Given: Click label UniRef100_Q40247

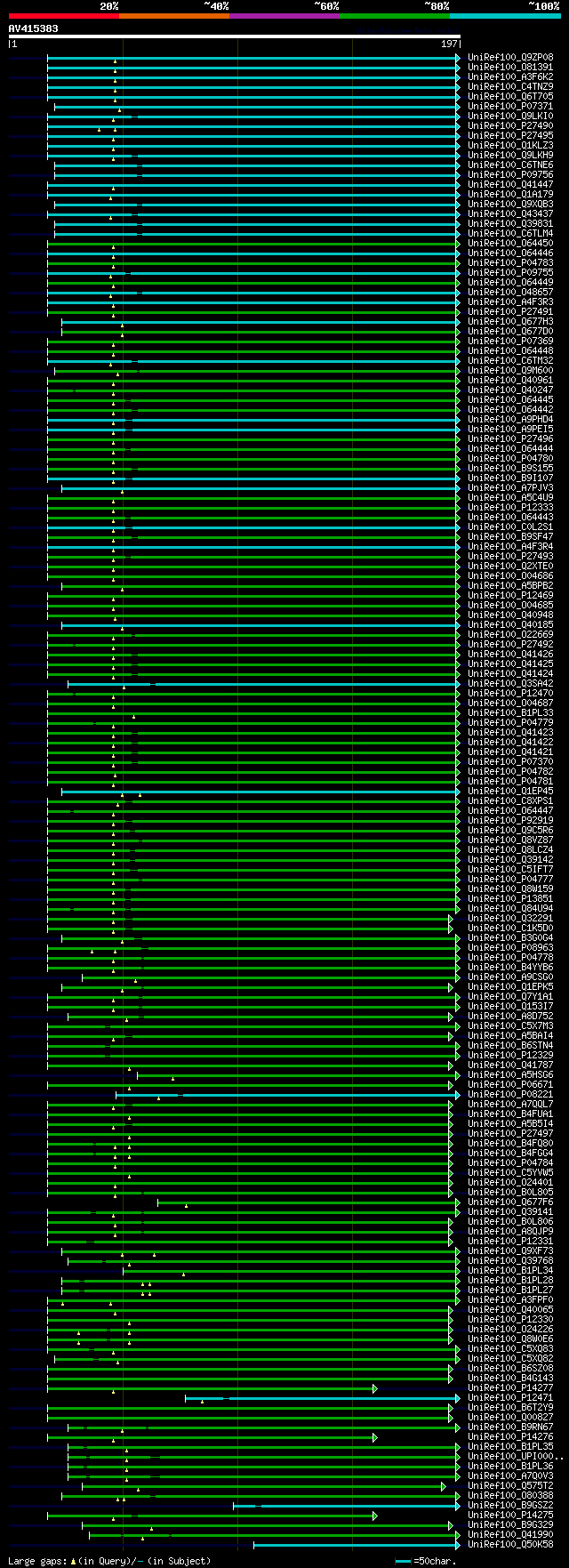Looking at the screenshot, I should click(x=510, y=390).
